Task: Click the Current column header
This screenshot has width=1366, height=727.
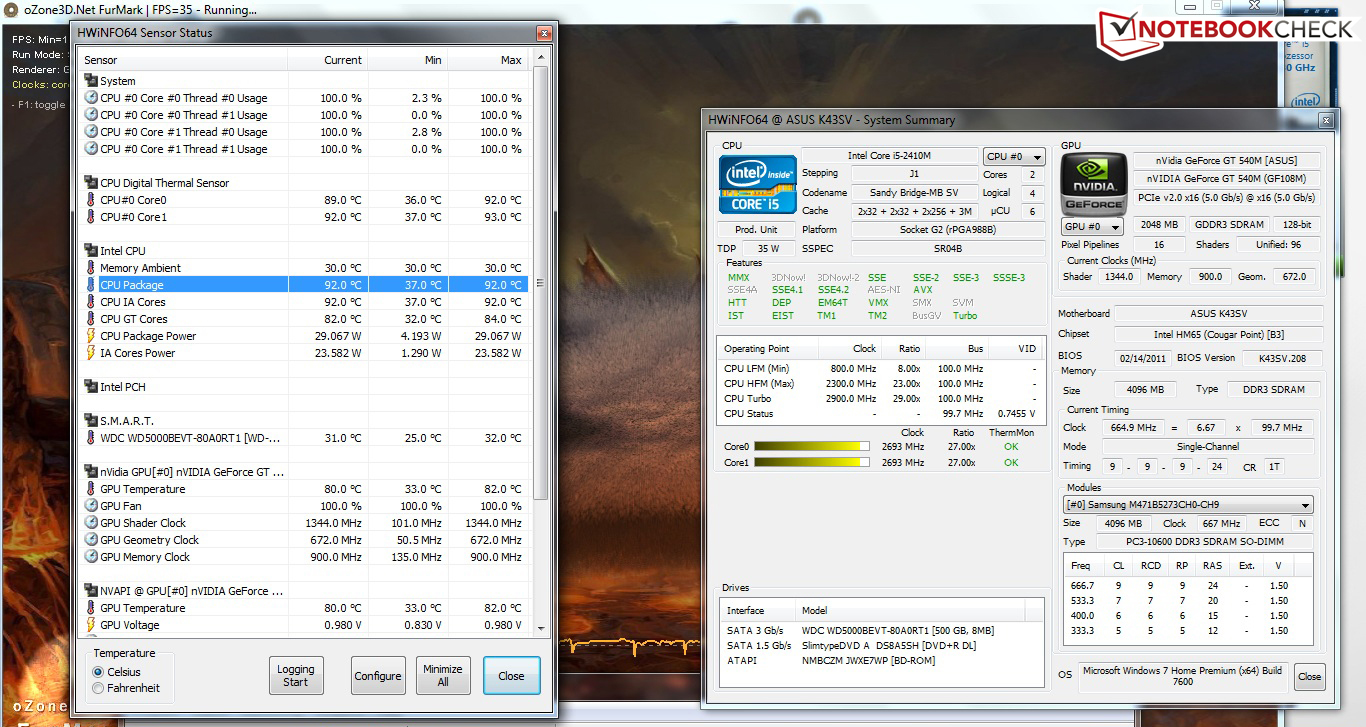Action: coord(328,60)
